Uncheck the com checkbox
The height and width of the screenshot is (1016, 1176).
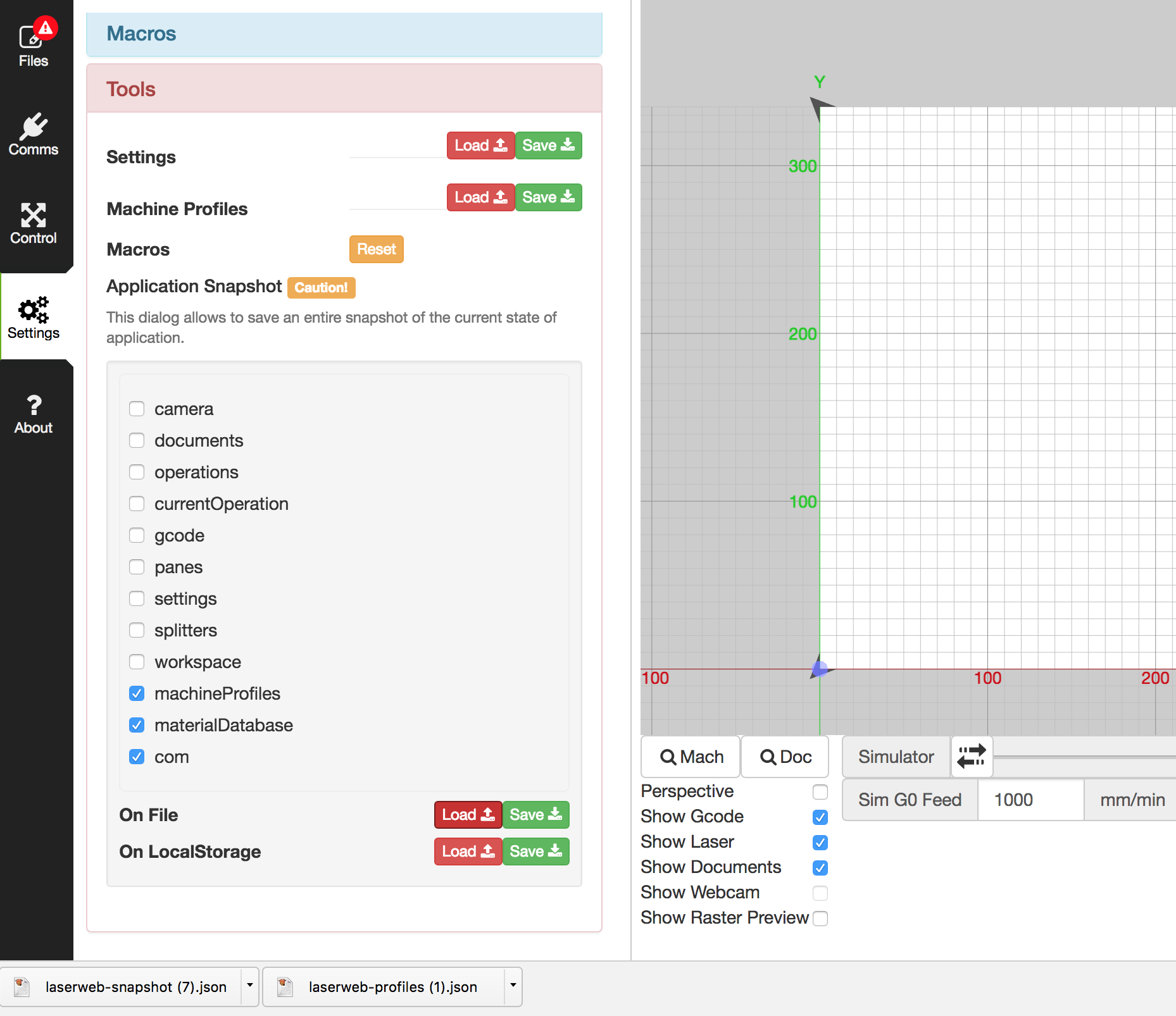pyautogui.click(x=137, y=757)
